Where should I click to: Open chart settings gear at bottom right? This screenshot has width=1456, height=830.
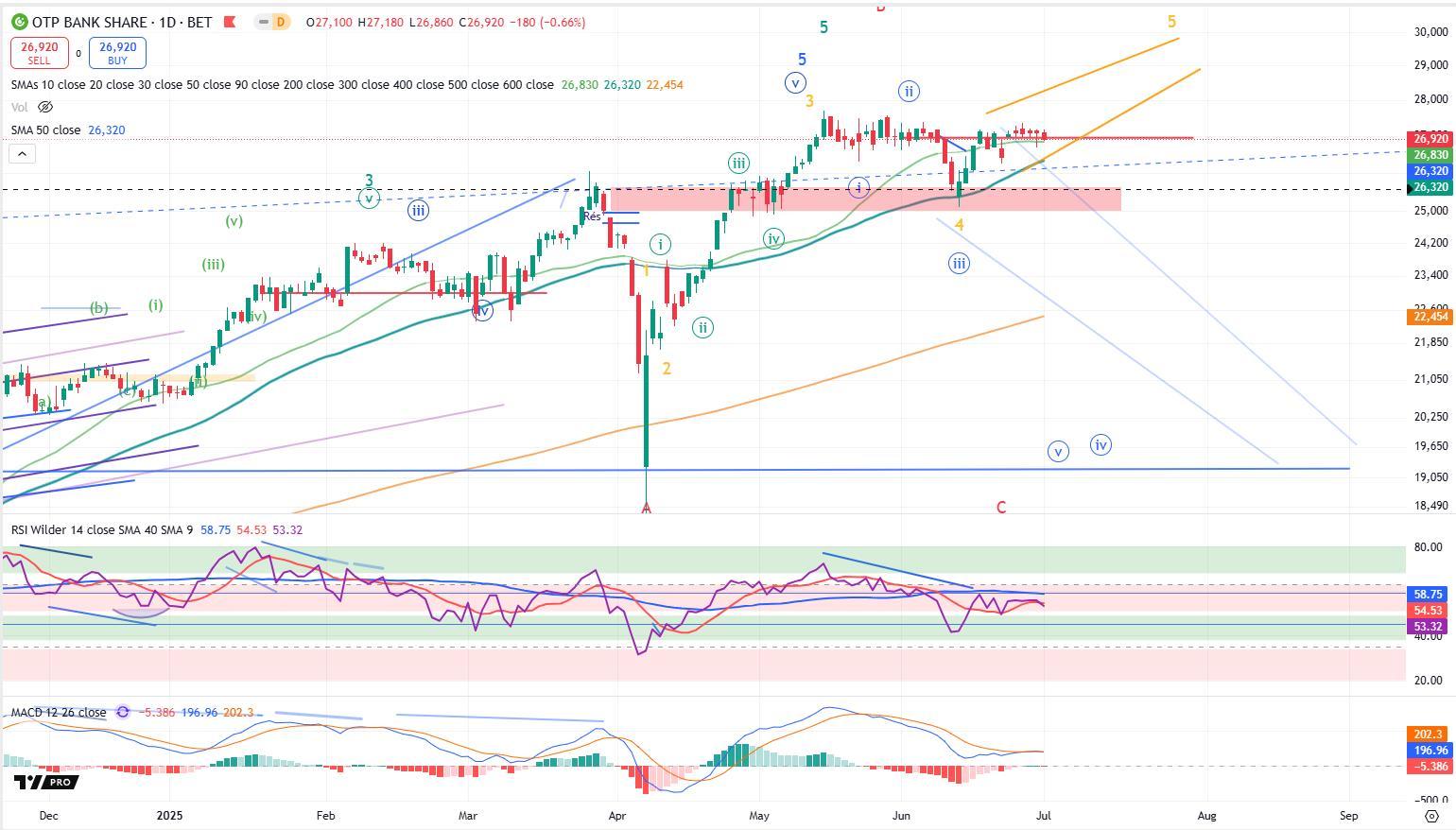pos(1431,816)
